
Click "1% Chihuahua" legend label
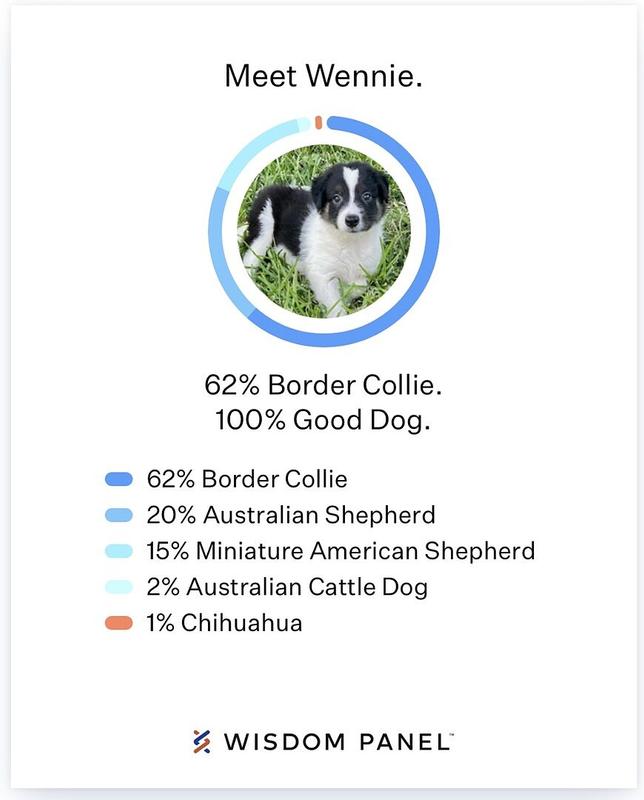pos(225,623)
